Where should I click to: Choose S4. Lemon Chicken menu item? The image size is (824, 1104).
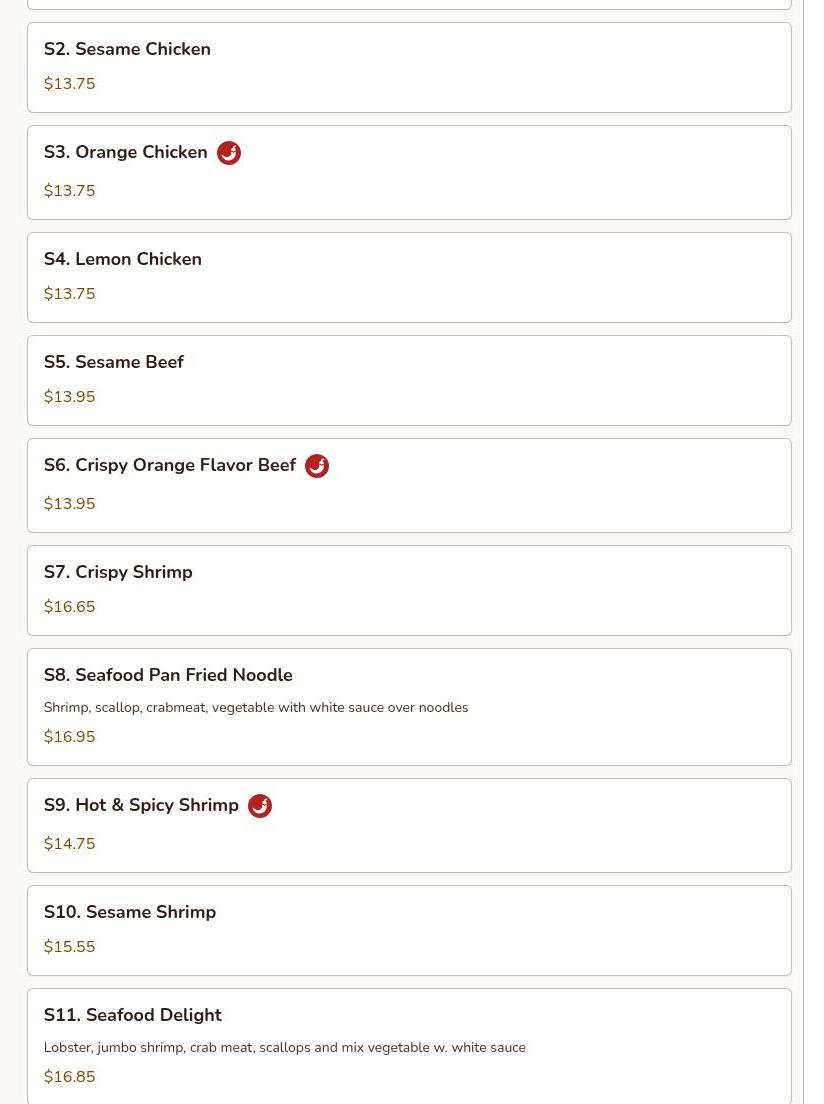coord(409,277)
